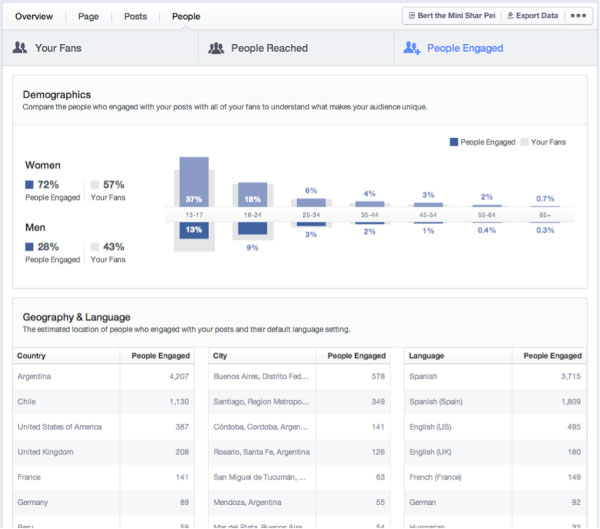The width and height of the screenshot is (600, 529).
Task: Click the Women 72% People Engaged blue square
Action: coord(29,184)
